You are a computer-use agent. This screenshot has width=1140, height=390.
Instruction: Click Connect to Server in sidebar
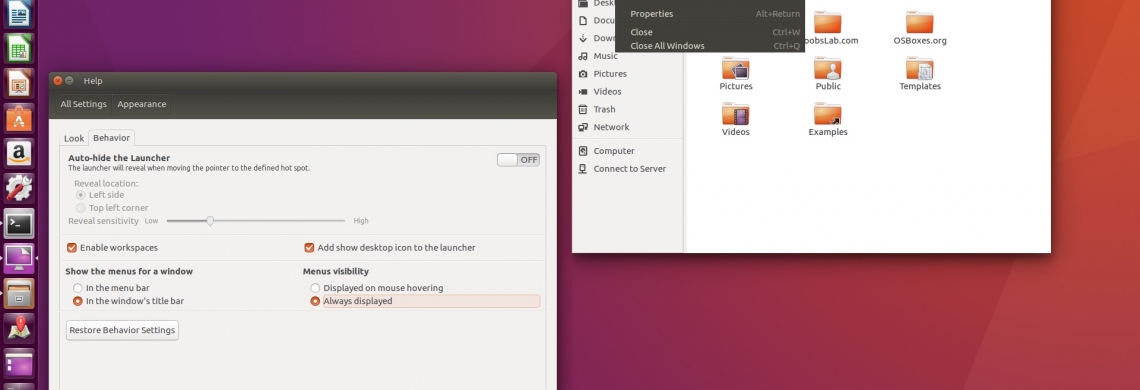(x=629, y=169)
